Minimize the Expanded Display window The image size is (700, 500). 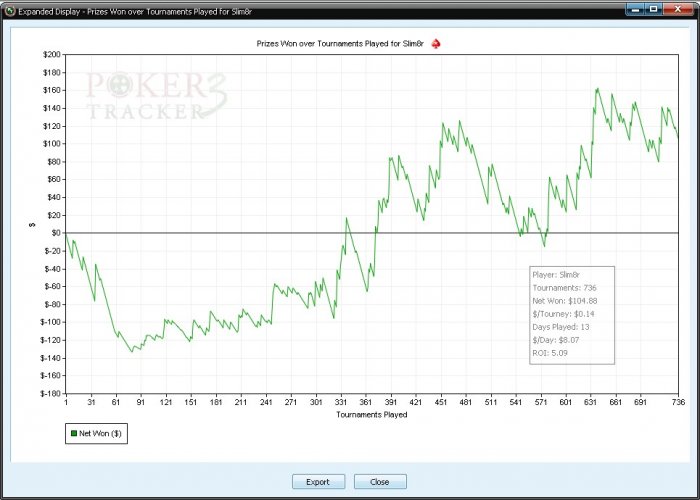[636, 8]
